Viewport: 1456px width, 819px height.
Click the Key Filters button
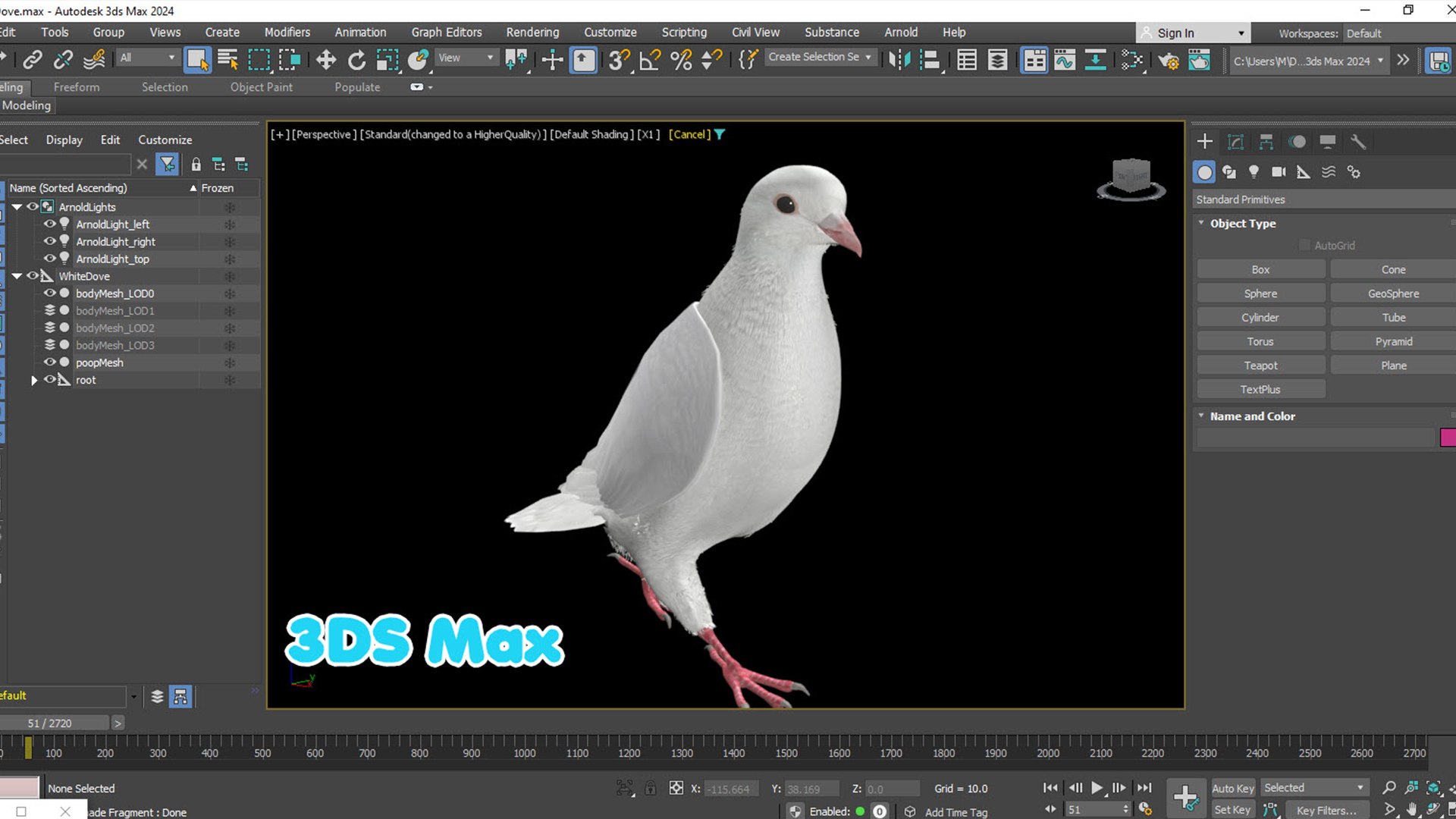point(1326,810)
